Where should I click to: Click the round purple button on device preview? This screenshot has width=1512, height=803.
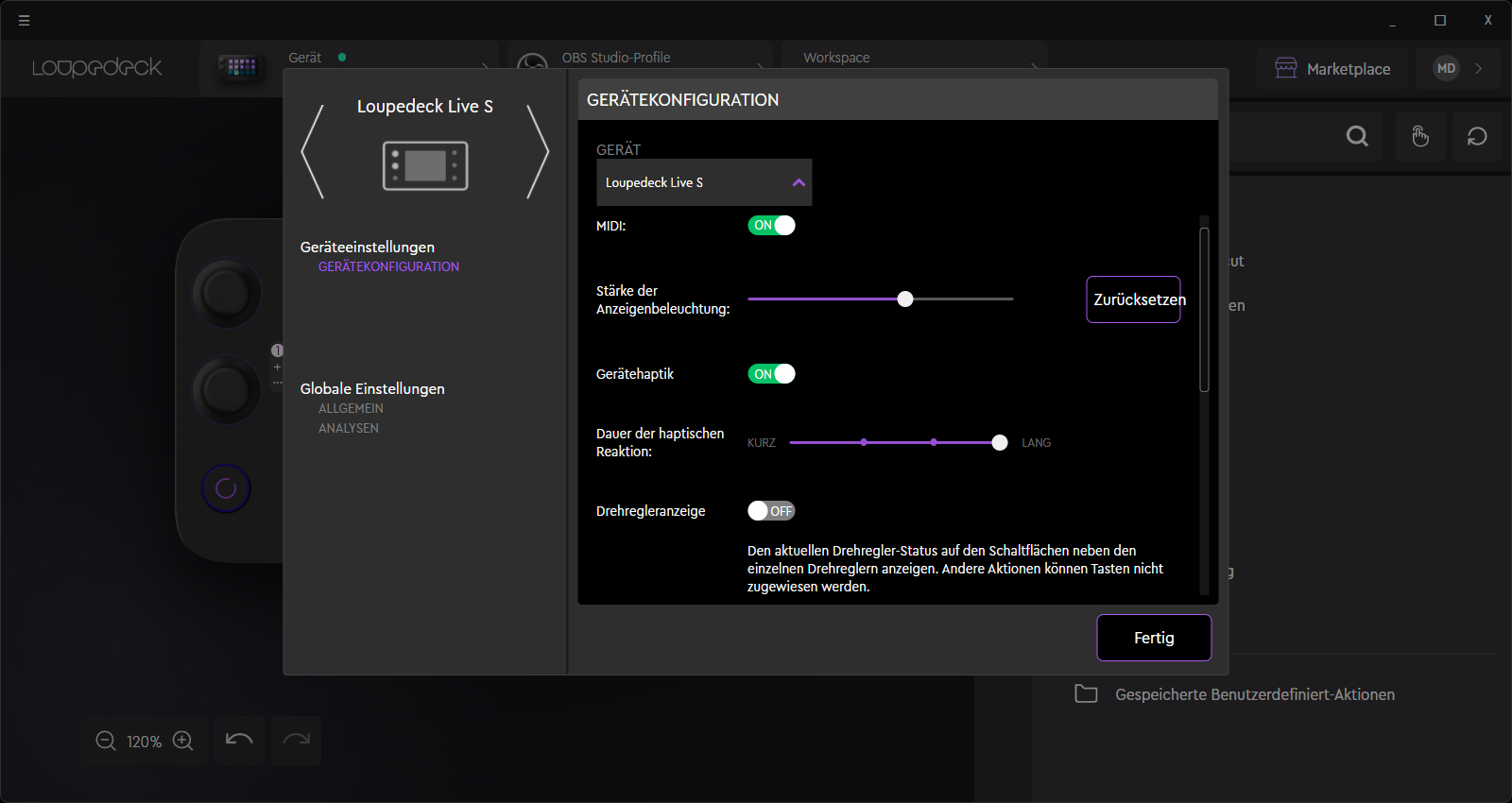(x=226, y=488)
